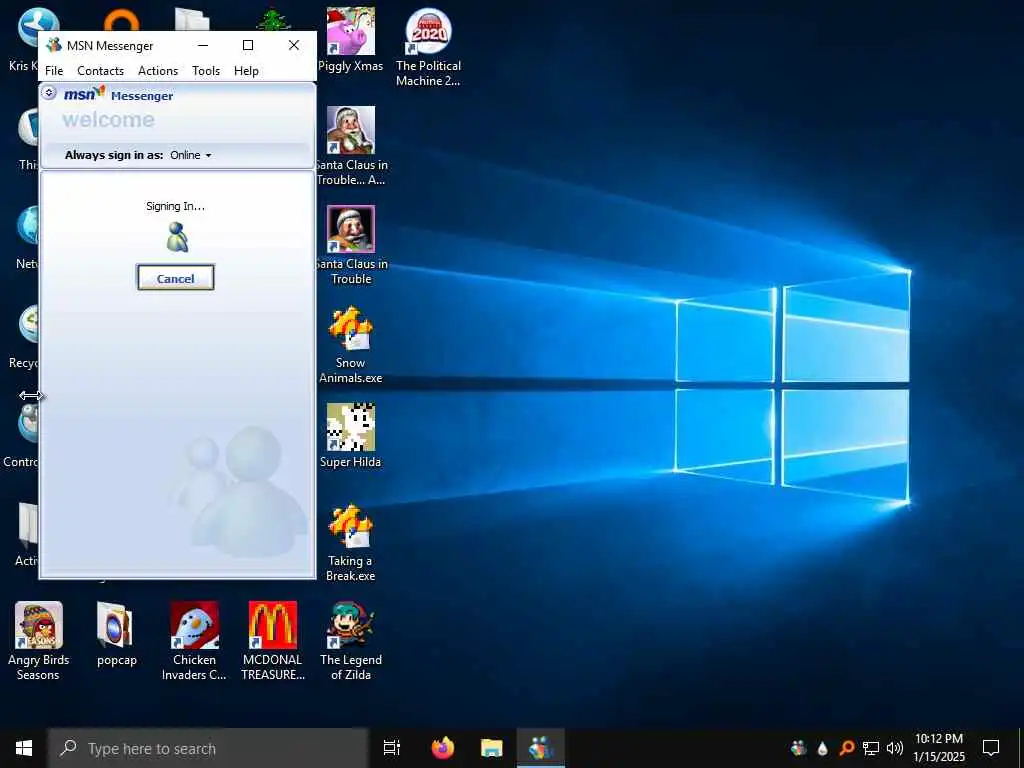Open the volume speaker tray icon
The width and height of the screenshot is (1024, 768).
tap(895, 748)
